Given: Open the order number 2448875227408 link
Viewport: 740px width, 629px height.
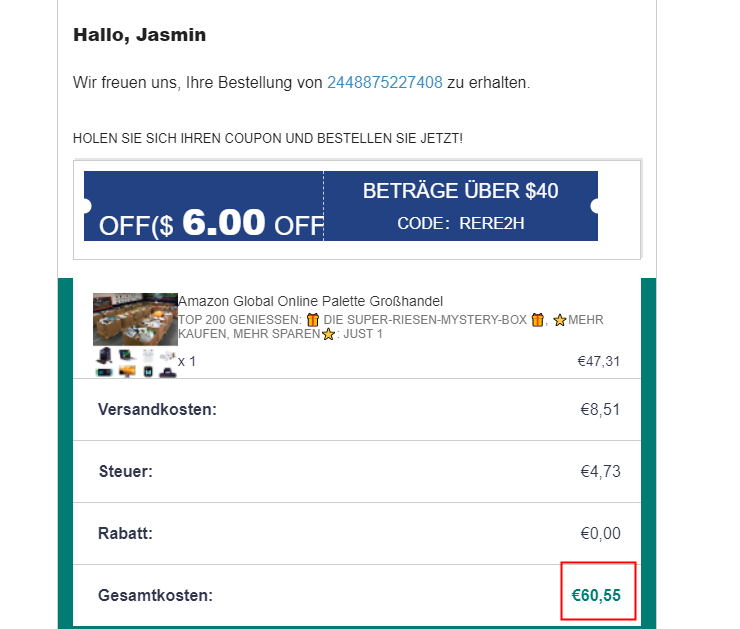Looking at the screenshot, I should (384, 82).
